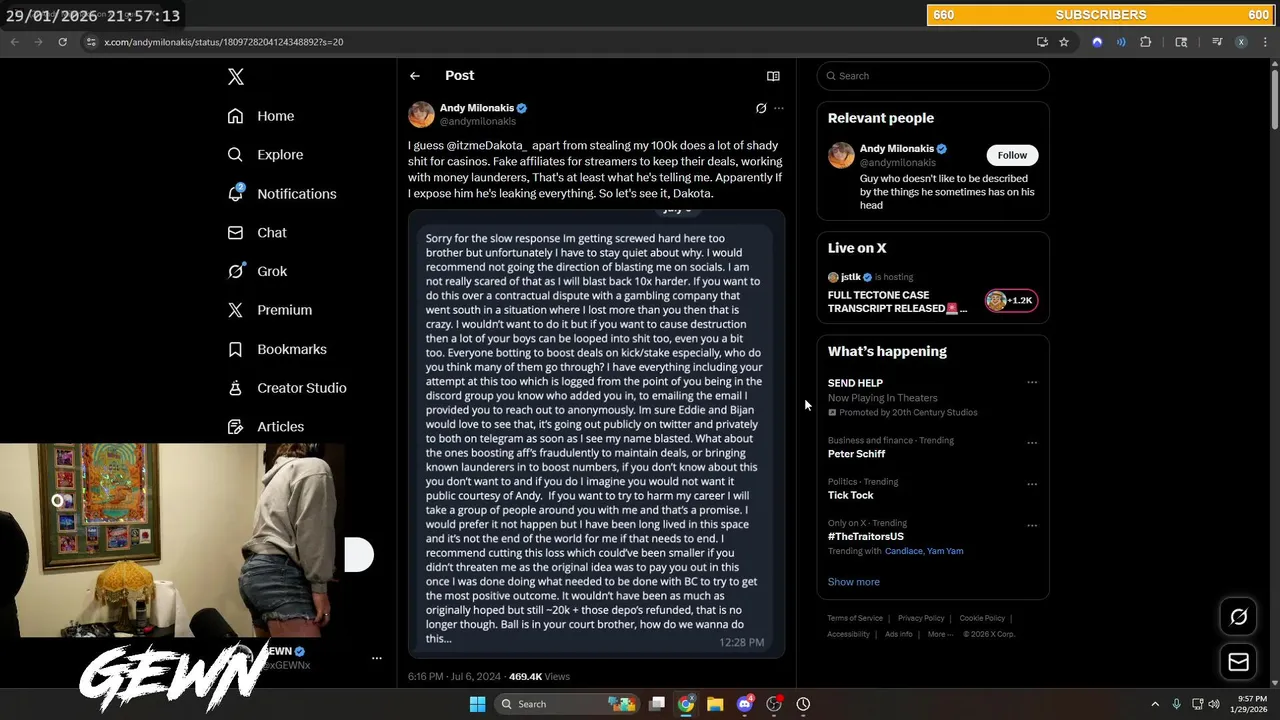Open Andy Milonakis name on the post
1280x720 pixels.
[x=477, y=108]
